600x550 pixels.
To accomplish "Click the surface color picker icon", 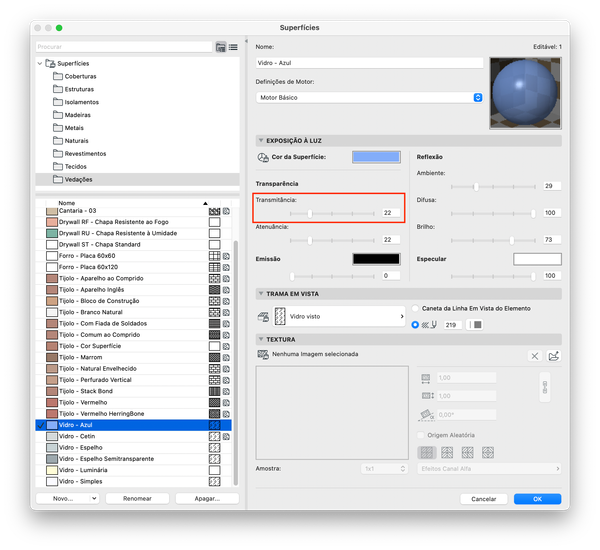I will pos(263,157).
